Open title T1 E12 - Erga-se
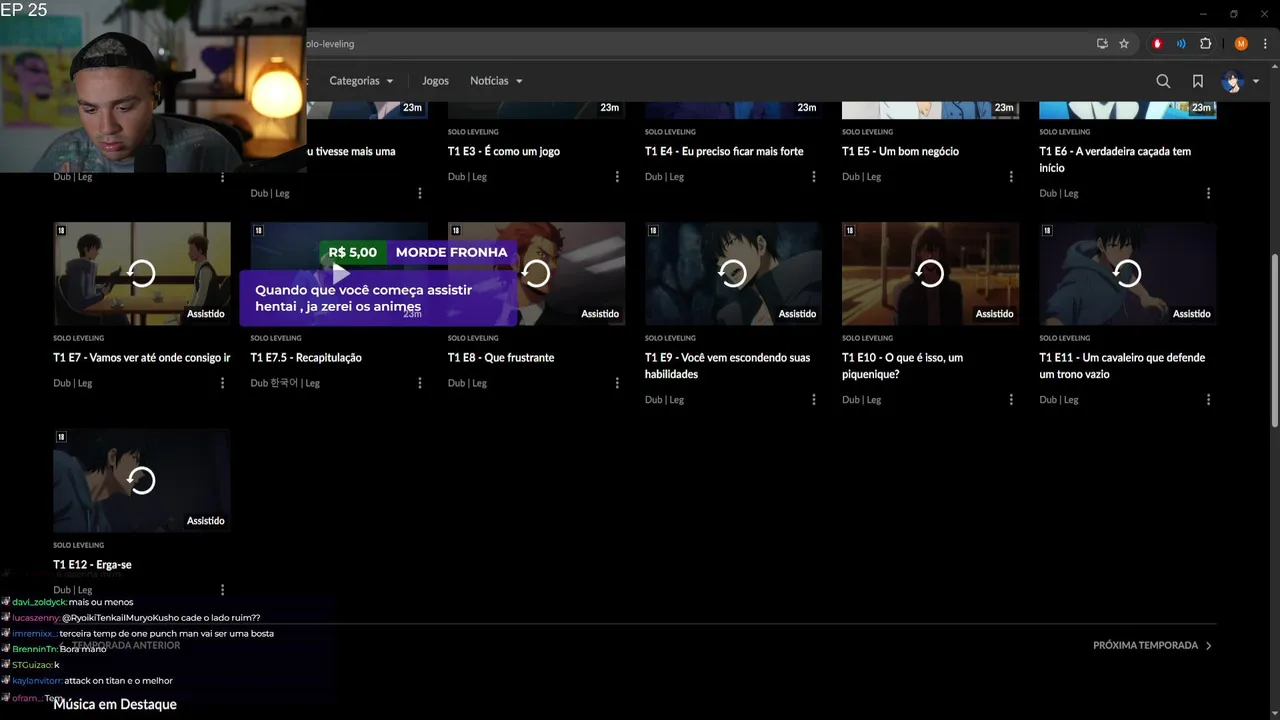 point(92,565)
